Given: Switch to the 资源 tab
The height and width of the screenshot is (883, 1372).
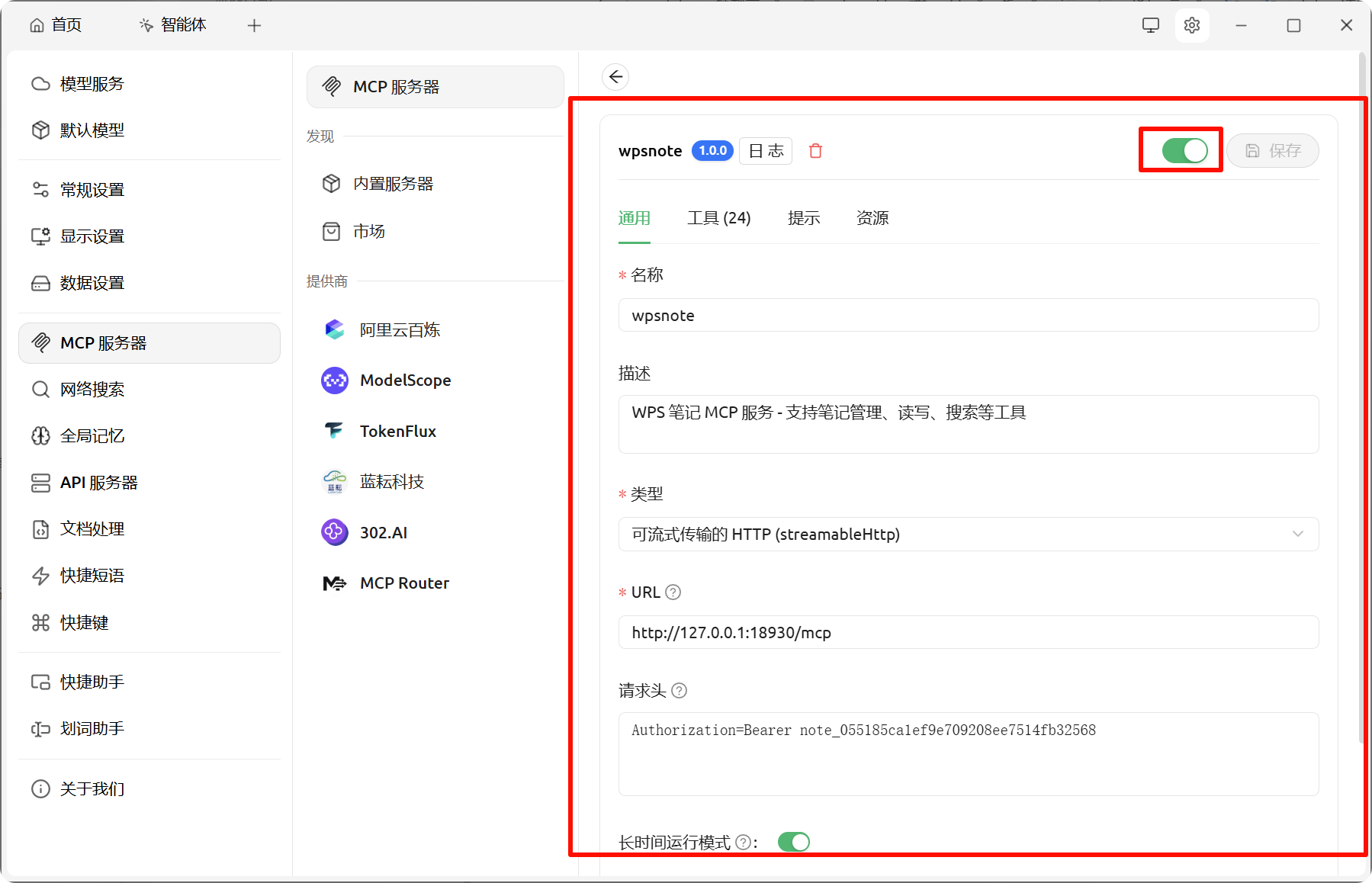Looking at the screenshot, I should pos(872,218).
